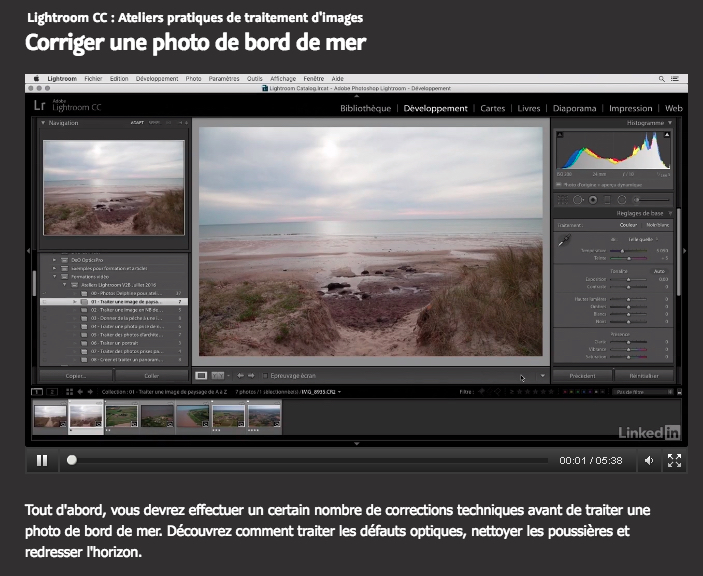
Task: Switch to the Bibliothèque module
Action: coord(365,108)
